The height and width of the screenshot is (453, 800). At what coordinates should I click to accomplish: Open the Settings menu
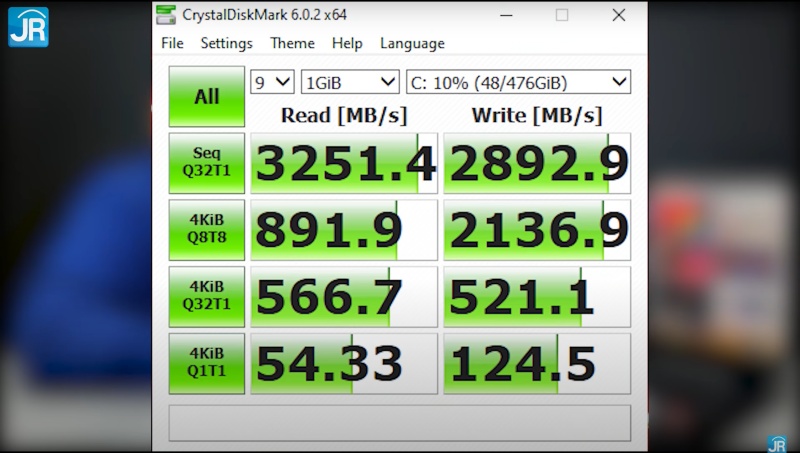click(x=227, y=43)
